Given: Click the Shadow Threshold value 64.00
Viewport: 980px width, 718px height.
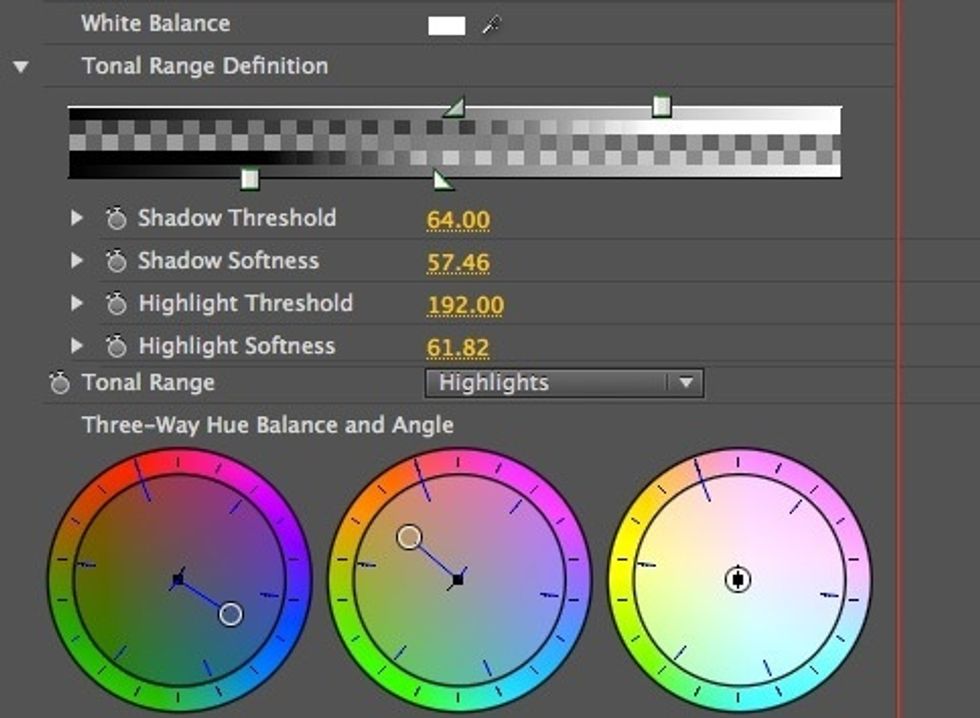Looking at the screenshot, I should [x=457, y=218].
